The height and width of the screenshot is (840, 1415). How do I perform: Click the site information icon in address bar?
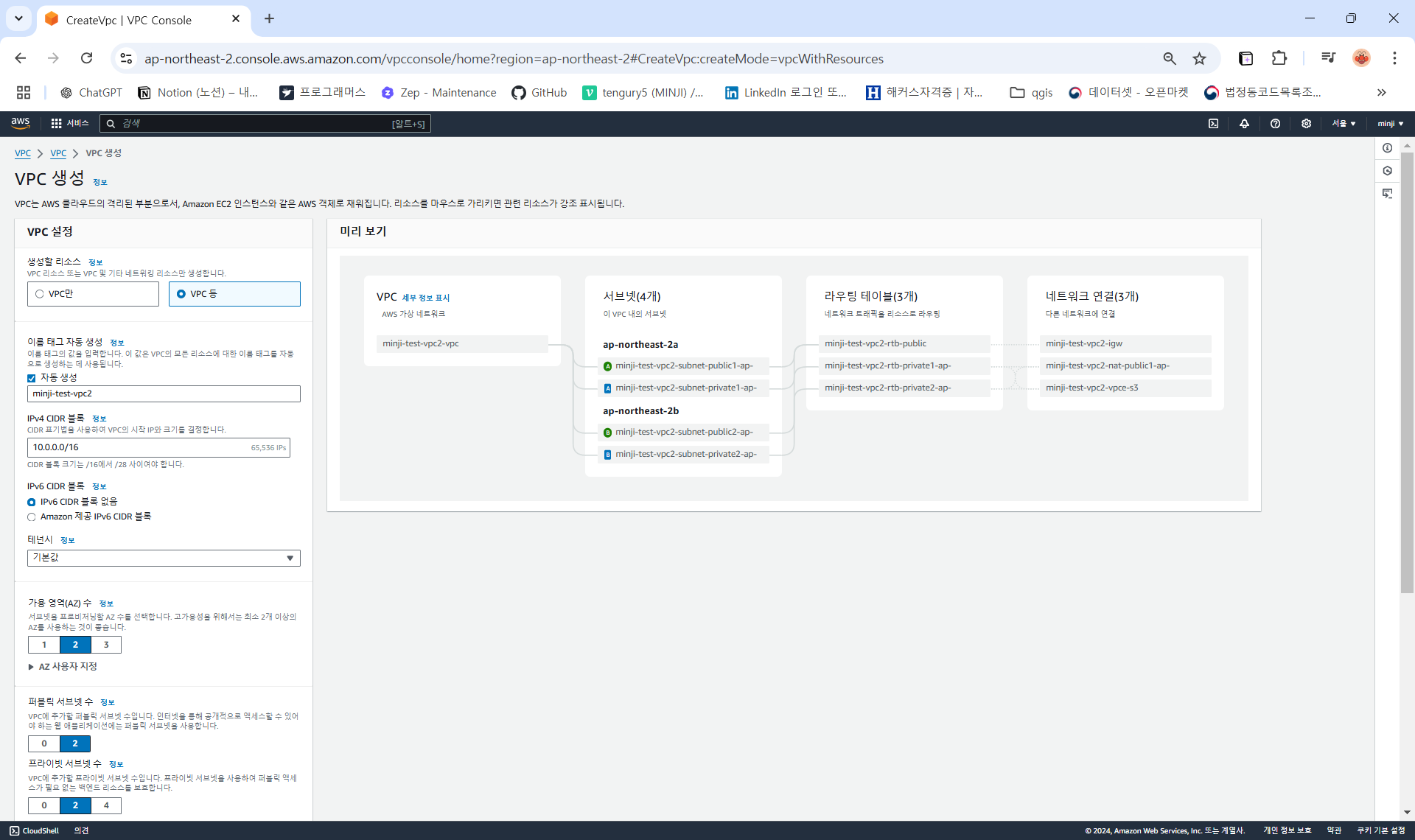tap(126, 58)
